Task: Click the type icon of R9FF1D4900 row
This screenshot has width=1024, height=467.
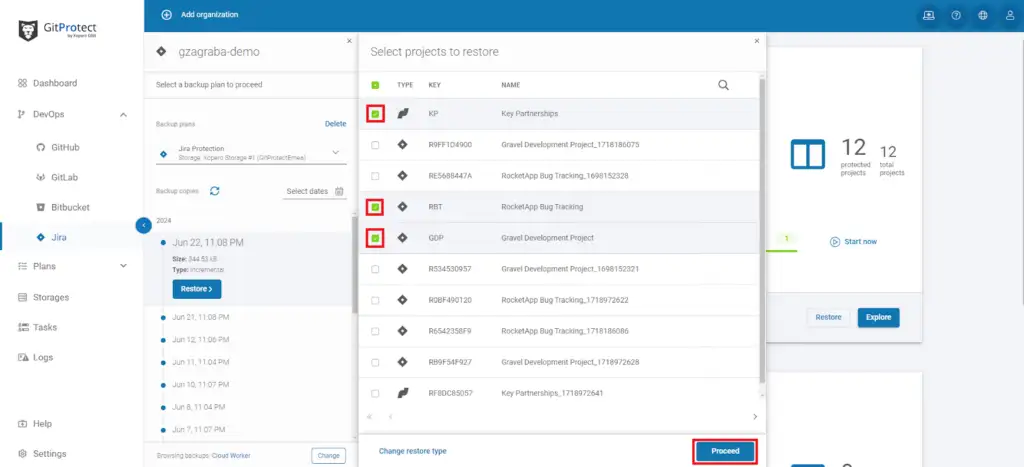Action: click(402, 144)
